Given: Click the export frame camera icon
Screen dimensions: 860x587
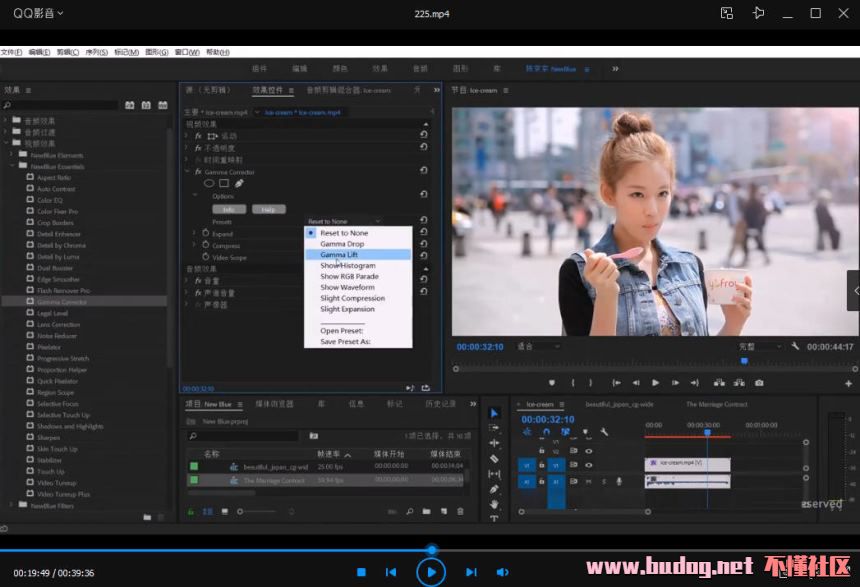Looking at the screenshot, I should [759, 383].
